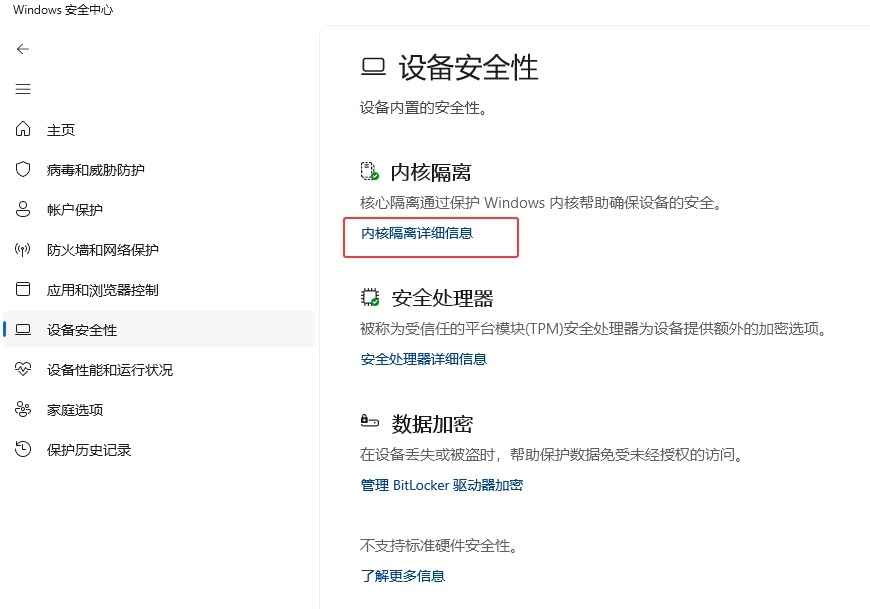Click the back arrow at top left
The height and width of the screenshot is (609, 870).
coord(23,48)
